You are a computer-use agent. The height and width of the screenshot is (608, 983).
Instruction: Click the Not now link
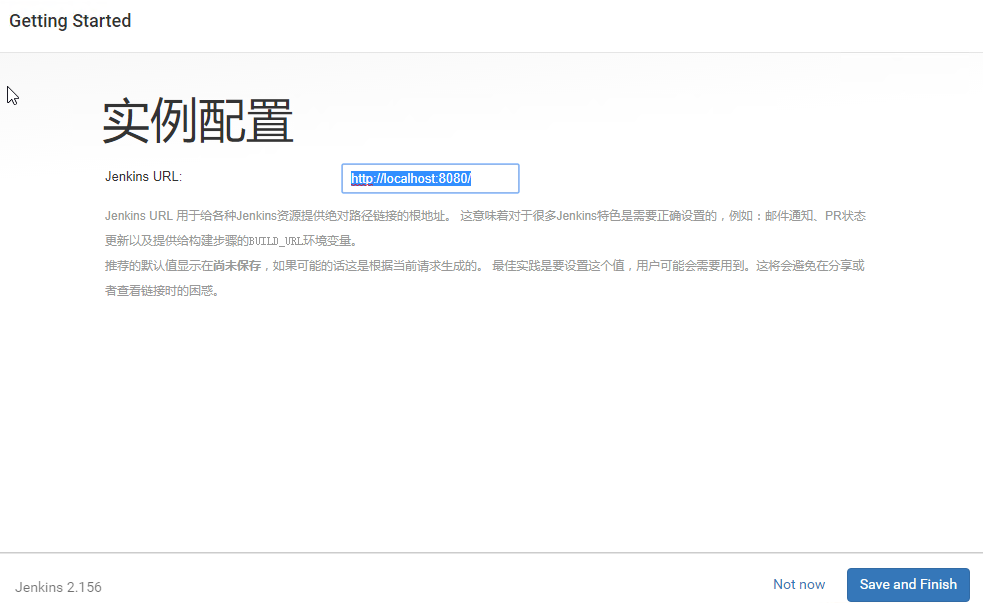(x=799, y=584)
